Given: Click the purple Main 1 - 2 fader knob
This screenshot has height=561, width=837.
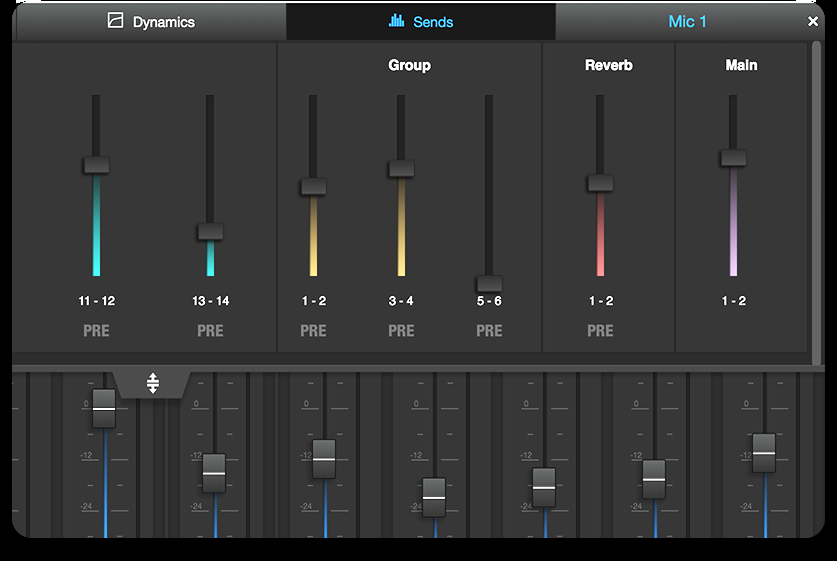Looking at the screenshot, I should tap(733, 158).
